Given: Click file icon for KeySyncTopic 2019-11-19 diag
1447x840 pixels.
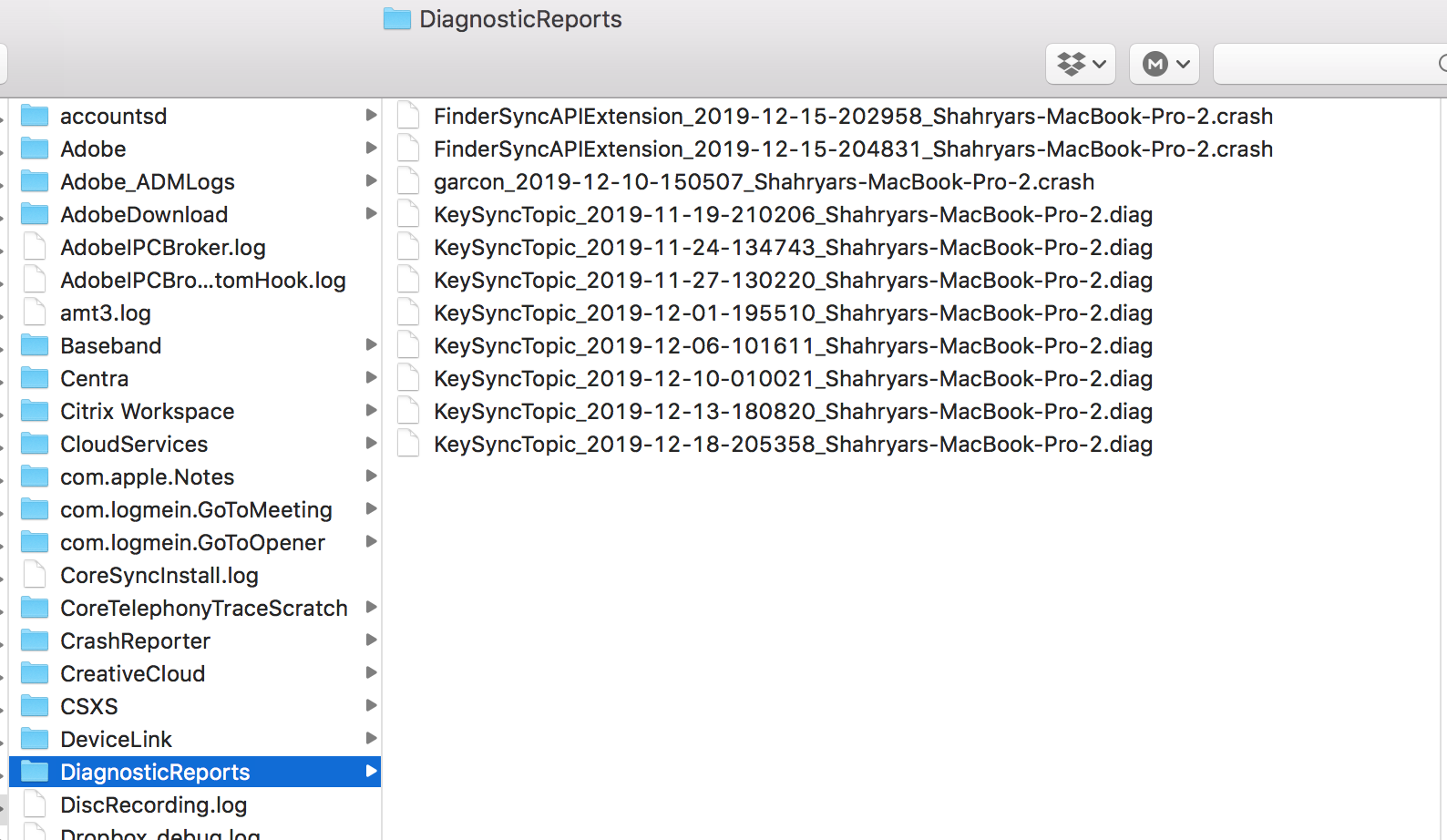Looking at the screenshot, I should click(409, 214).
